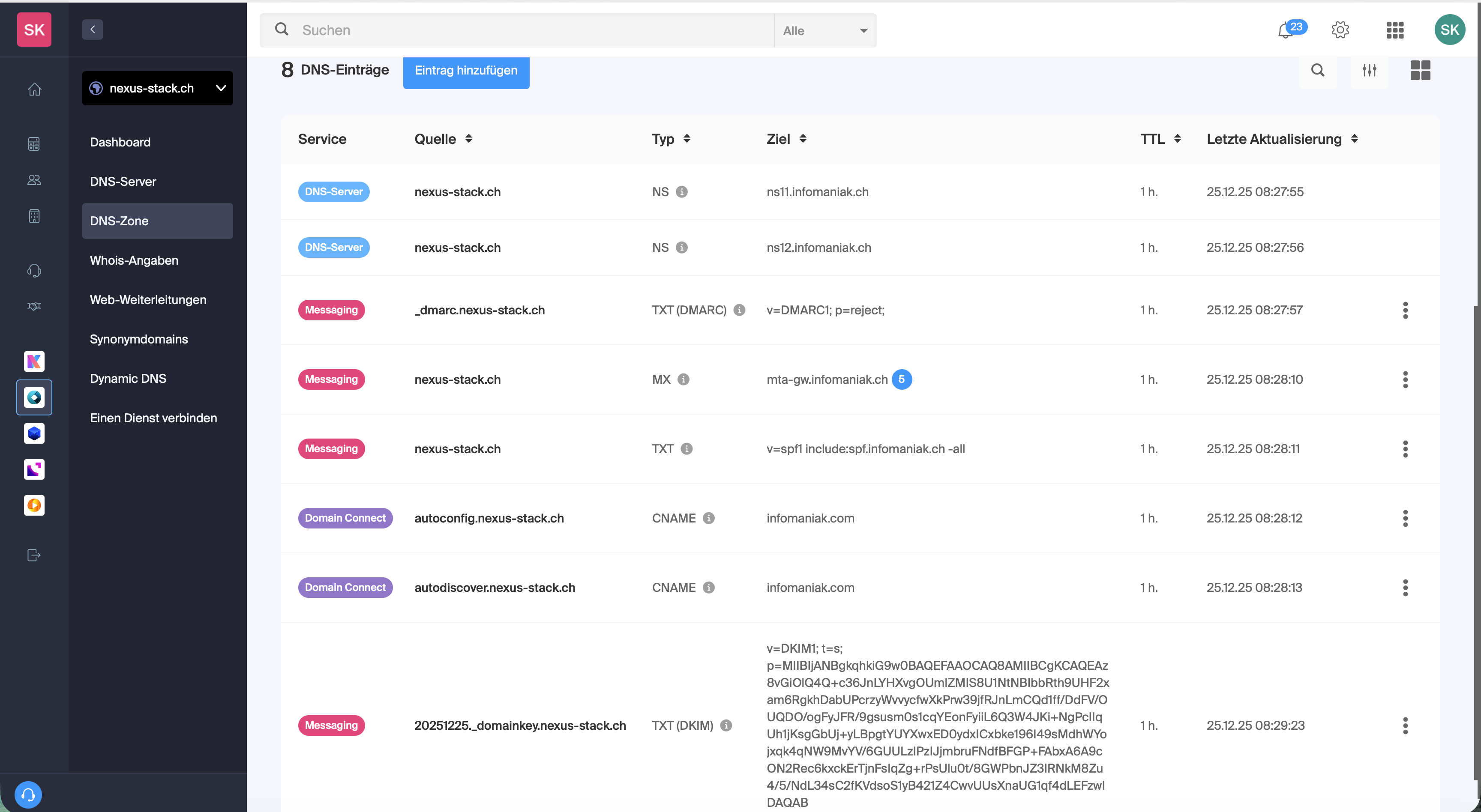
Task: Click info icon next to TXT (DKIM)
Action: point(726,725)
